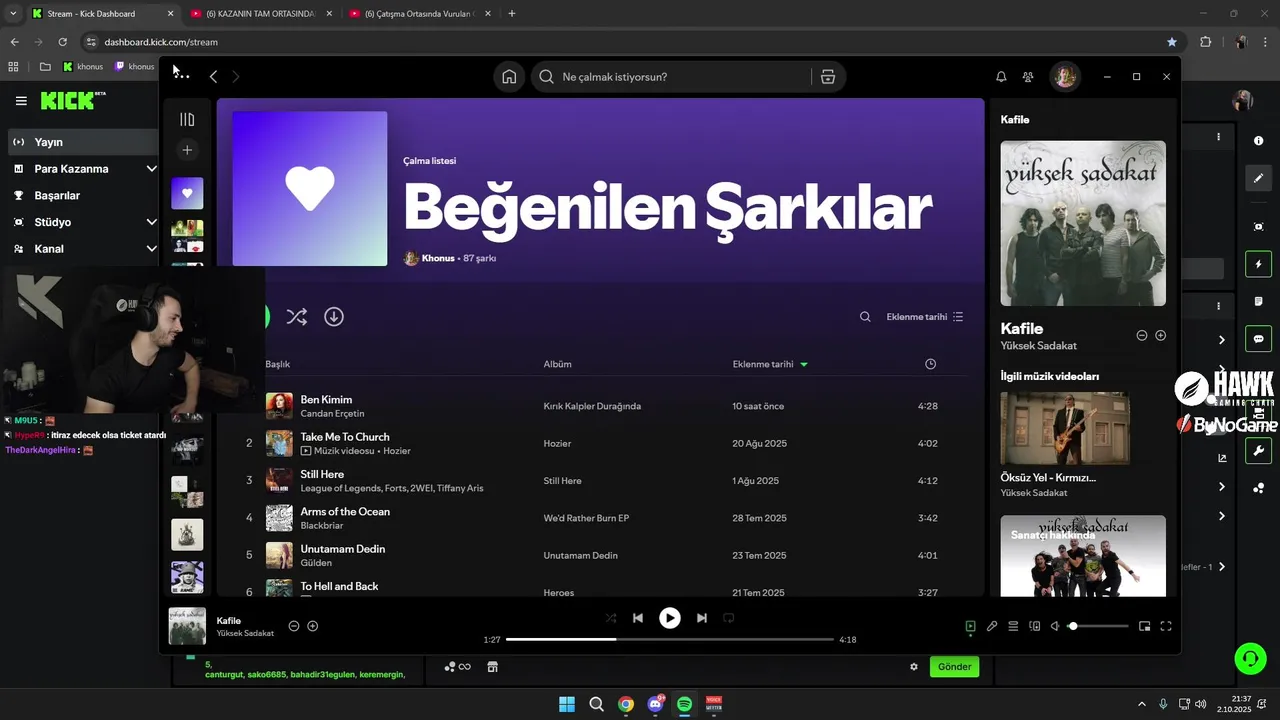Open Liked Songs heart tile in sidebar
1280x720 pixels.
click(187, 193)
